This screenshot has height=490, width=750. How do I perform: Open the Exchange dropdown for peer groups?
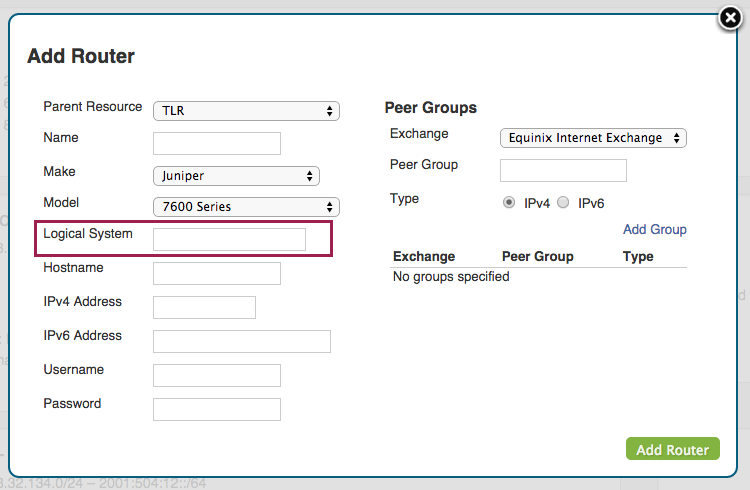pos(593,138)
